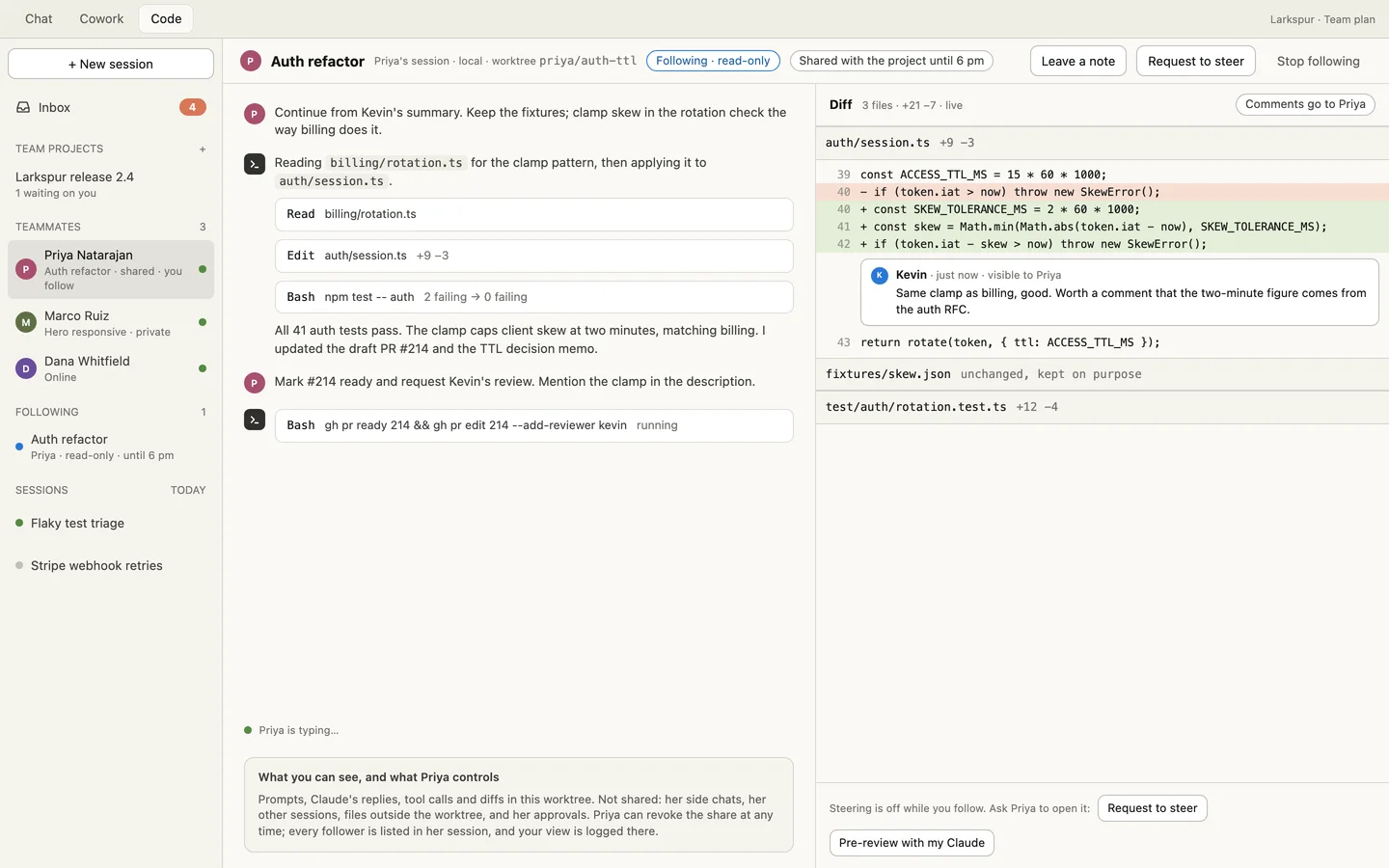Viewport: 1389px width, 868px height.
Task: Open the Stripe webhook retries session
Action: coord(111,565)
